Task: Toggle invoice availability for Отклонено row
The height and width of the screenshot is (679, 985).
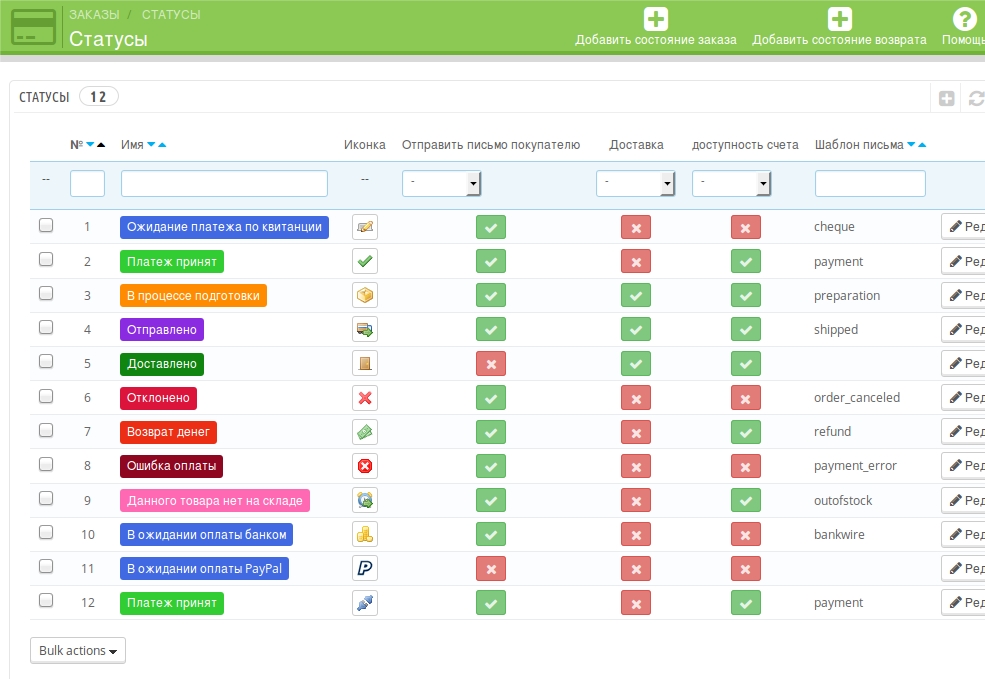Action: [746, 398]
